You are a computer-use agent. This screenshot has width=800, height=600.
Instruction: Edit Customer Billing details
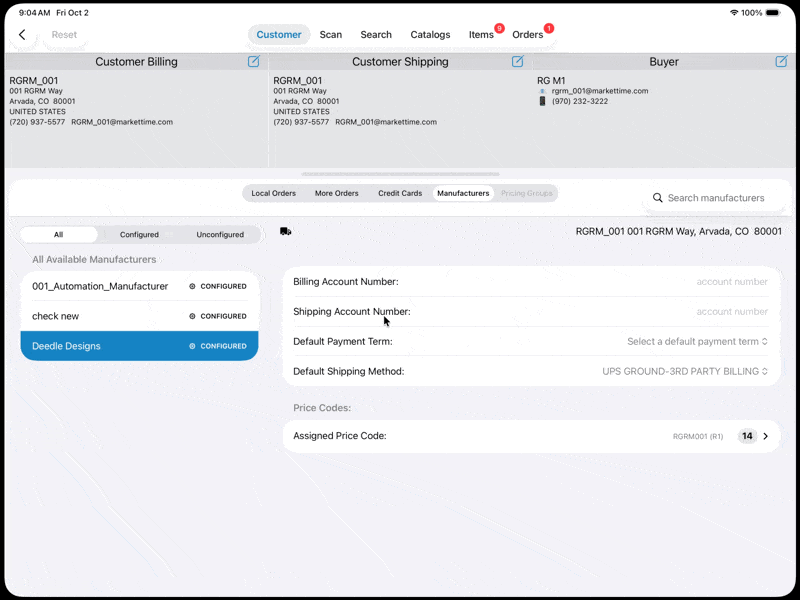tap(254, 61)
